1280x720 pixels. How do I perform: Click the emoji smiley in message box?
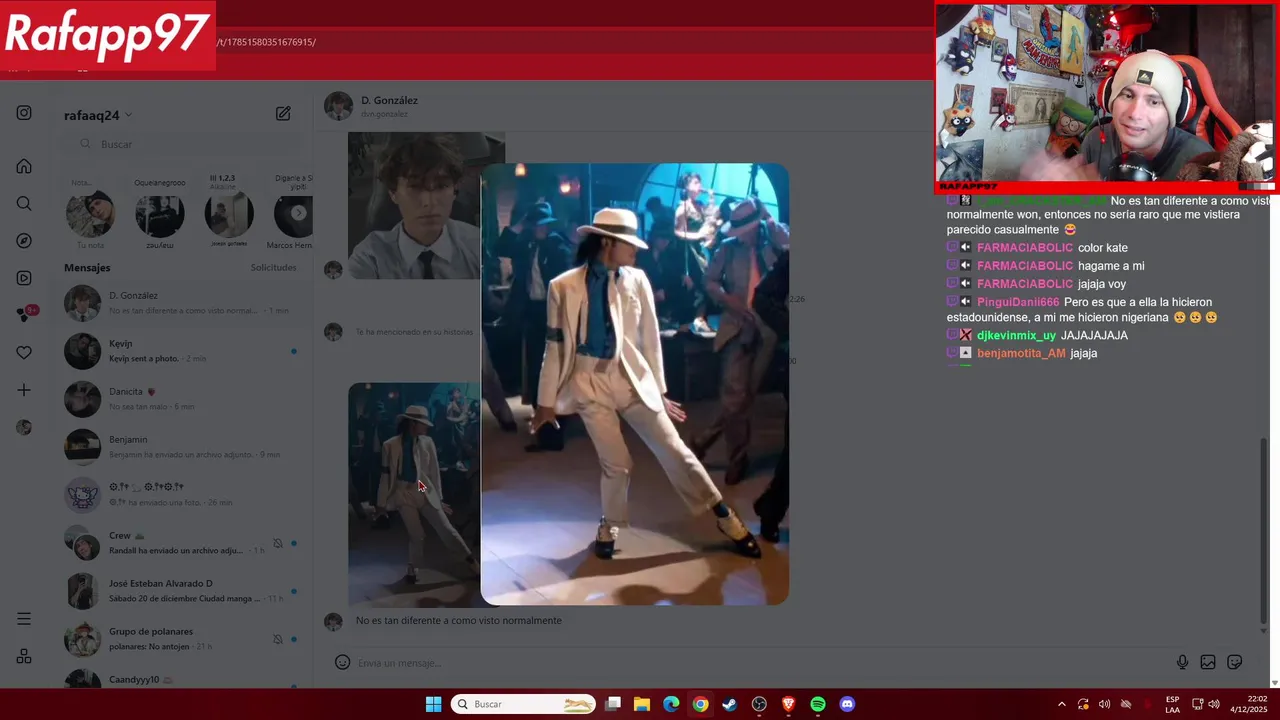pos(342,662)
